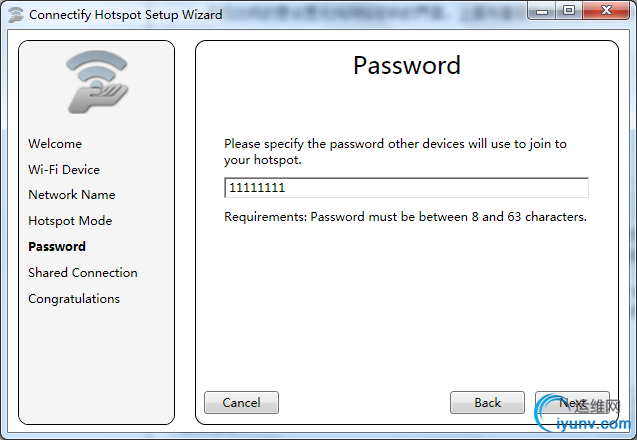
Task: Jump to the Hotspot Mode step
Action: coord(70,221)
